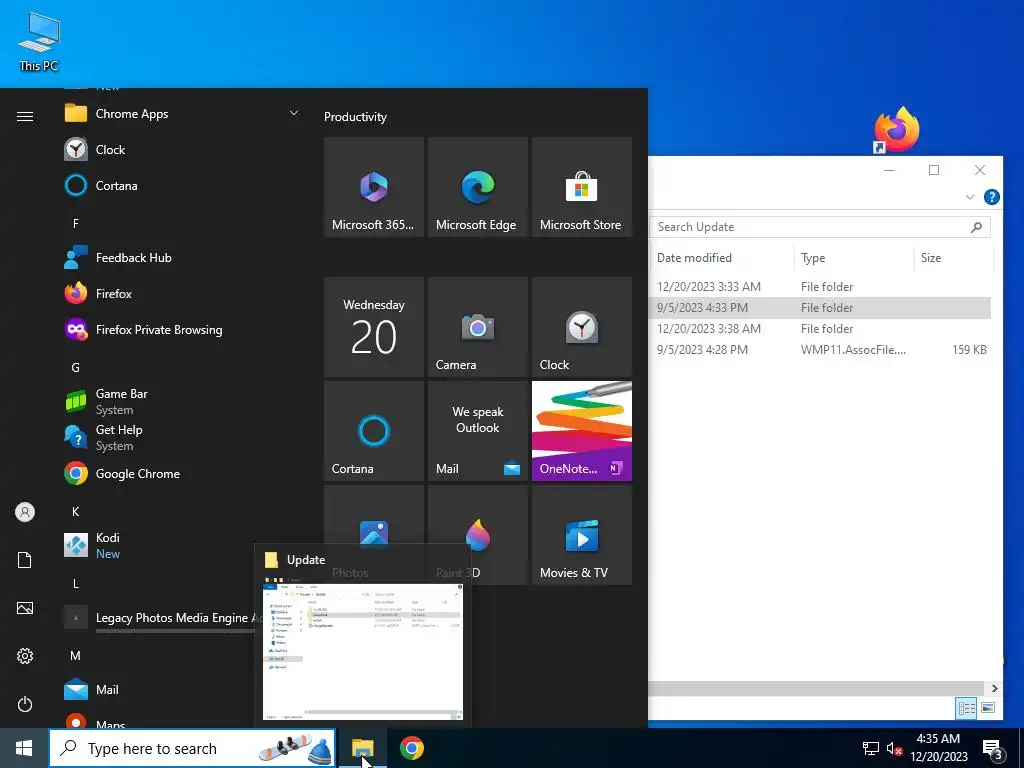Click the muted volume tray icon
The width and height of the screenshot is (1024, 768).
[894, 748]
